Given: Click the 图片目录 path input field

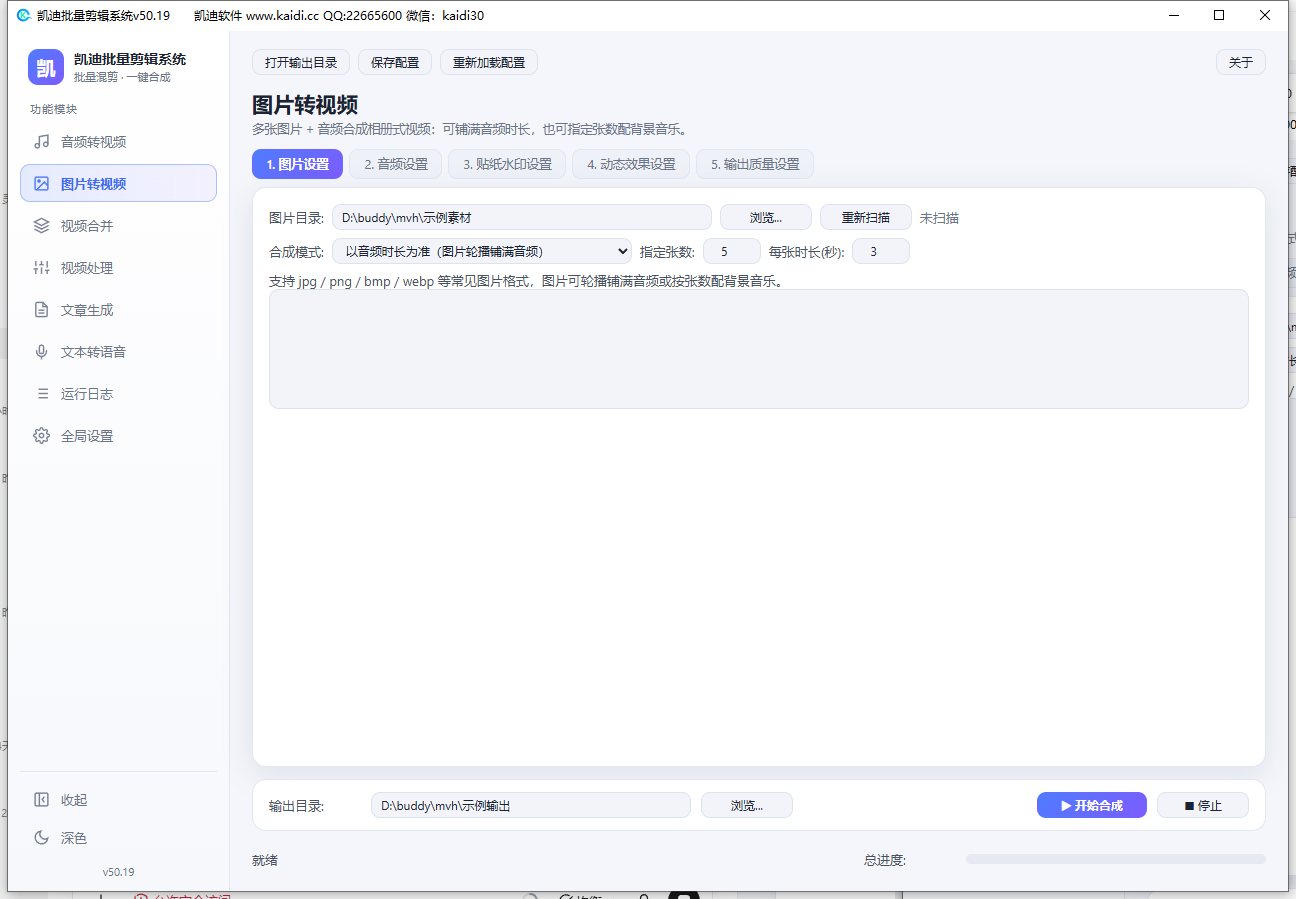Looking at the screenshot, I should (x=522, y=217).
